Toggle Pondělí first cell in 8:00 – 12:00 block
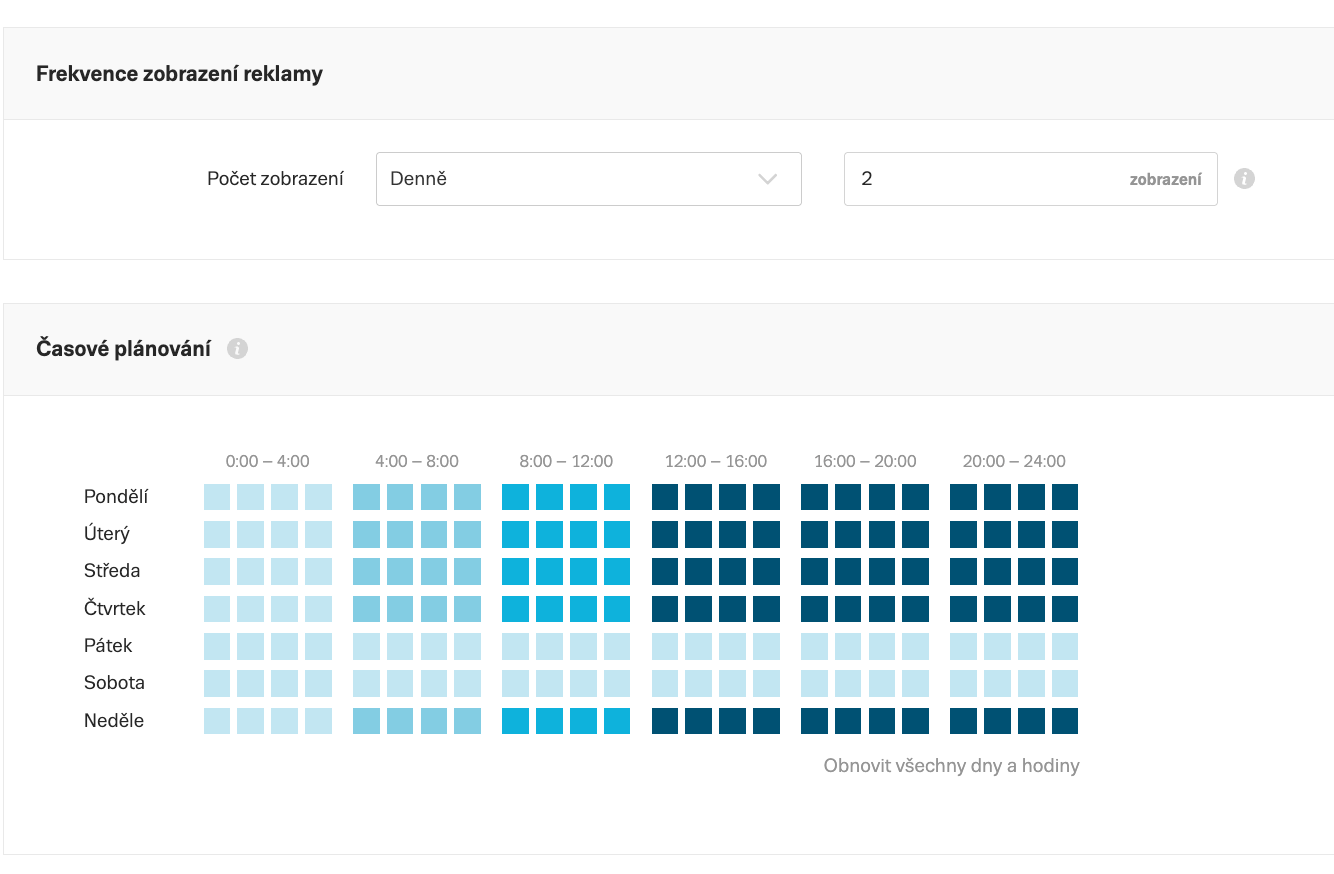Viewport: 1334px width, 874px height. click(x=515, y=497)
